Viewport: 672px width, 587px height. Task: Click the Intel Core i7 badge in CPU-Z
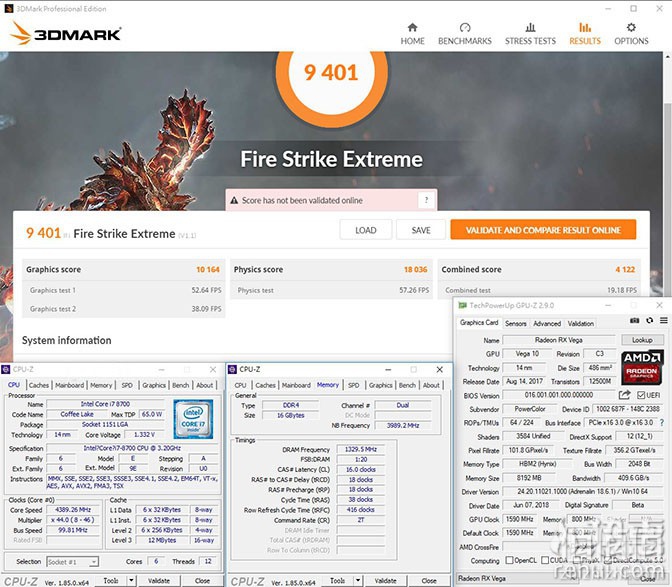point(193,419)
